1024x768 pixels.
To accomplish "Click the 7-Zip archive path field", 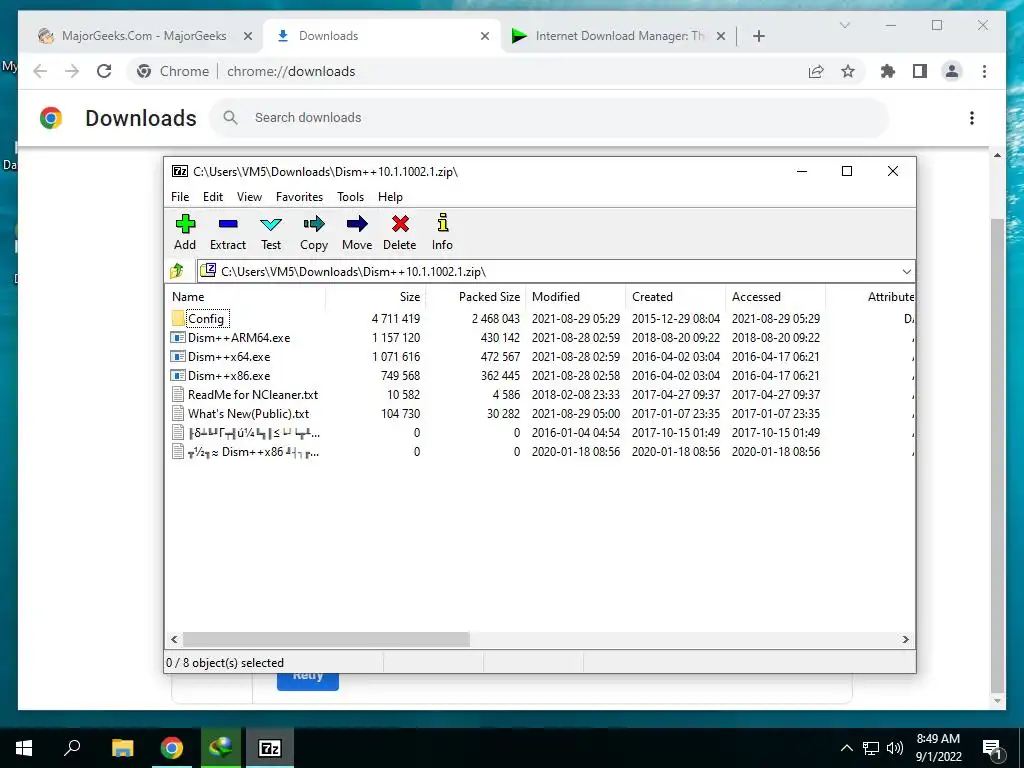I will 555,272.
